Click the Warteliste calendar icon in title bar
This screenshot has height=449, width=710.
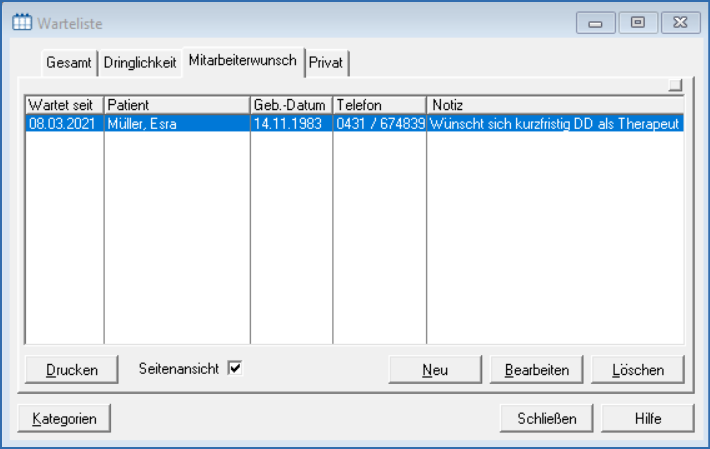coord(20,22)
